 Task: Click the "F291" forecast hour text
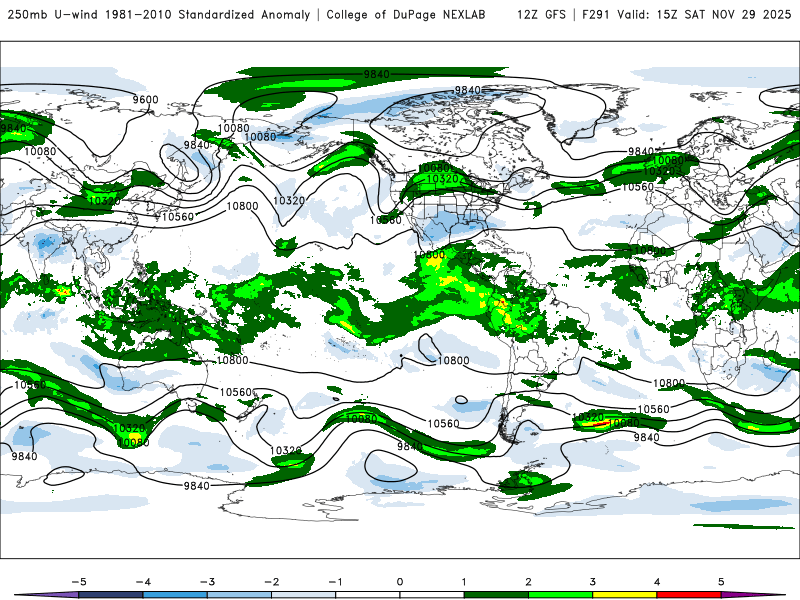[595, 15]
